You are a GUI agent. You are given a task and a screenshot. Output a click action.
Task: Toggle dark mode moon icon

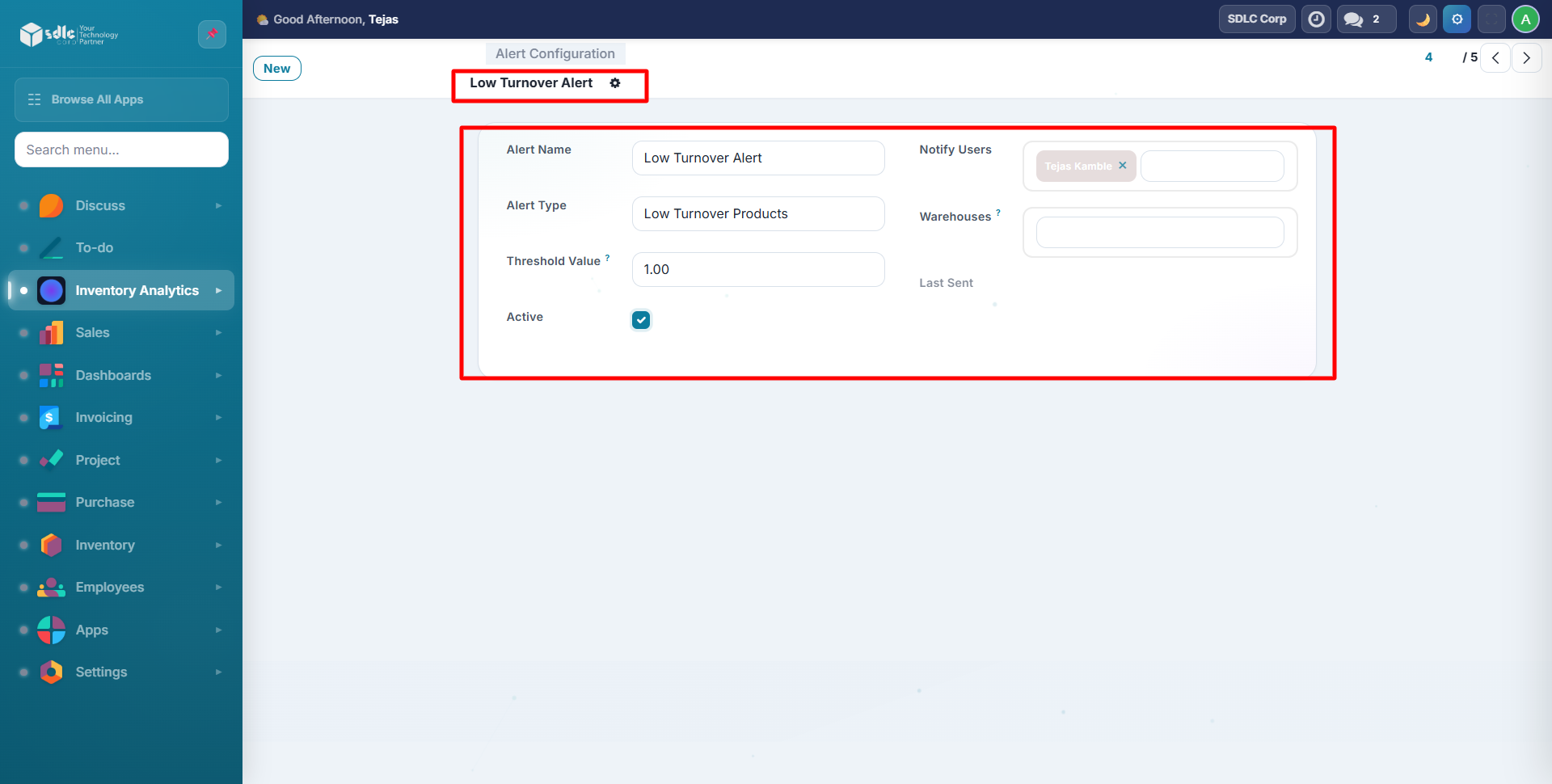(x=1423, y=19)
